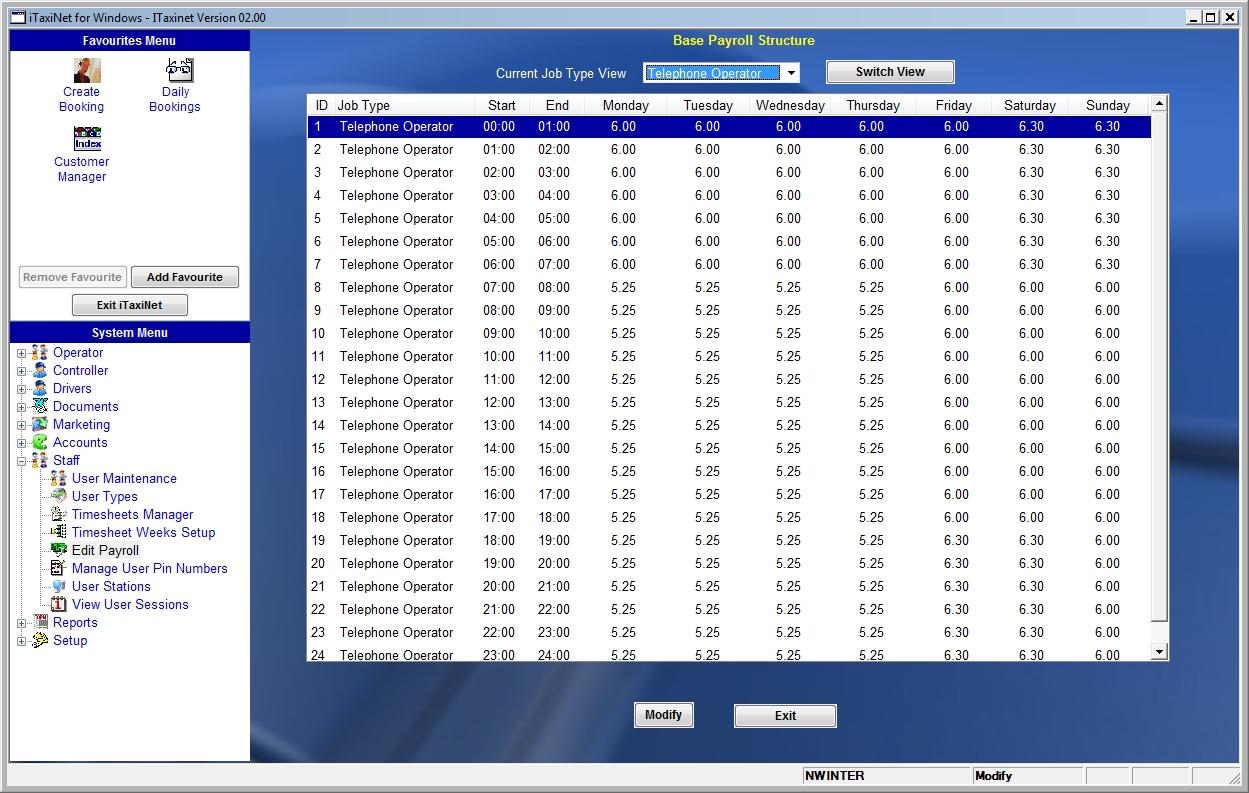Click the Marketing tree icon
Screen dimensions: 1249x793
tap(39, 425)
